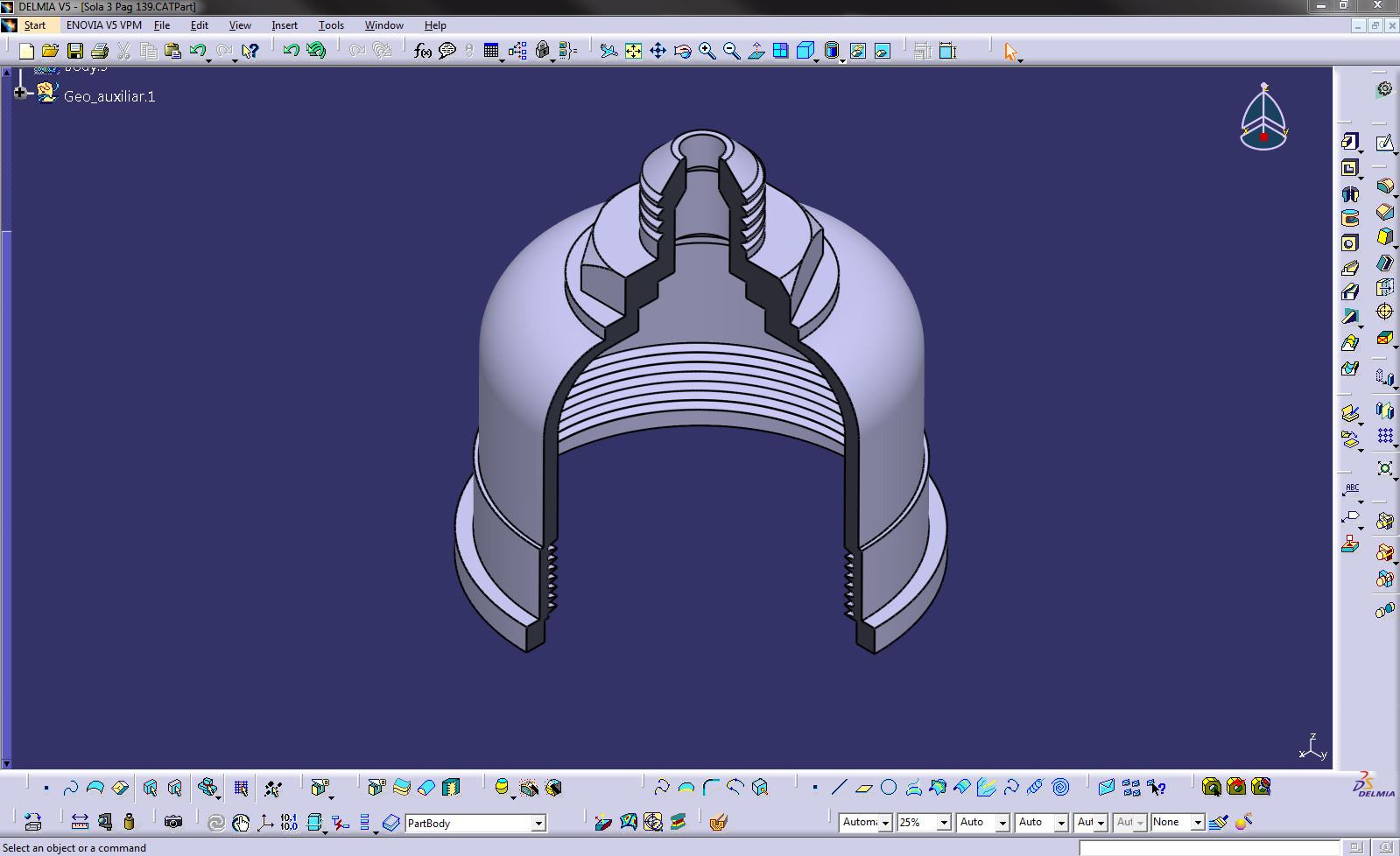Click the Spiral curve tool icon

click(x=1060, y=788)
